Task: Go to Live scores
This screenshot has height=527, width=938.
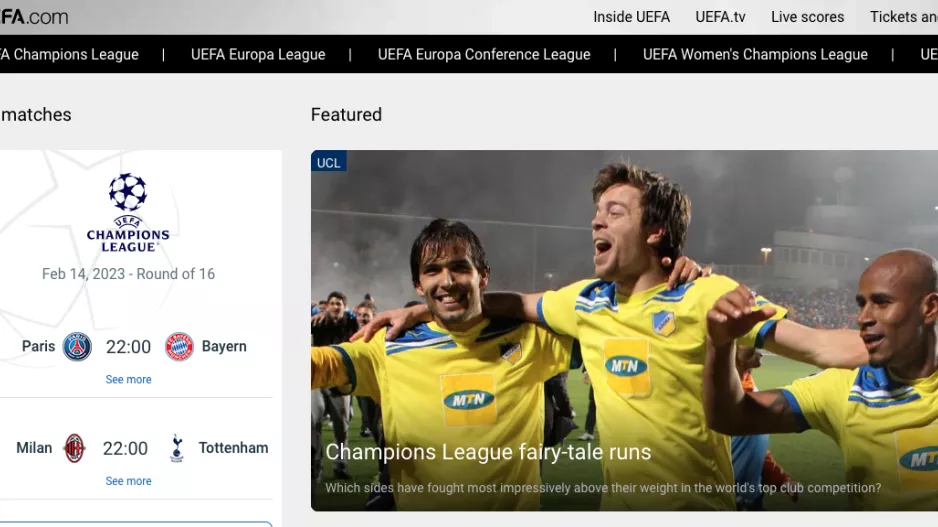Action: tap(808, 17)
